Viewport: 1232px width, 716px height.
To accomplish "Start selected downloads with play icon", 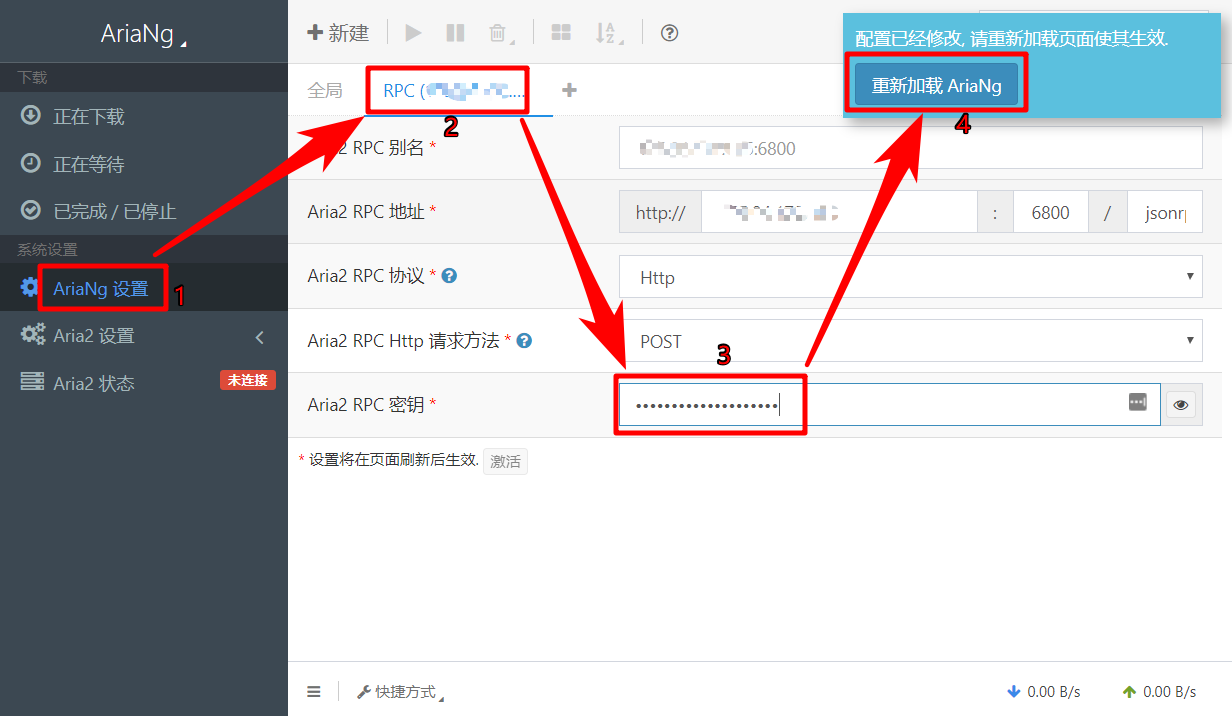I will click(x=413, y=33).
